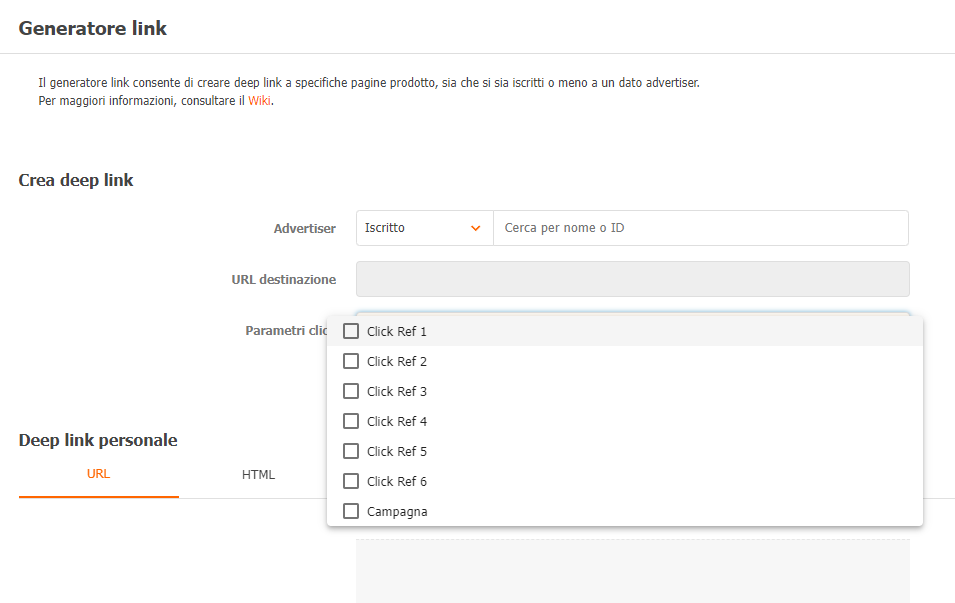Viewport: 955px width, 603px height.
Task: Mark the Click Ref 6 checkbox
Action: [351, 481]
